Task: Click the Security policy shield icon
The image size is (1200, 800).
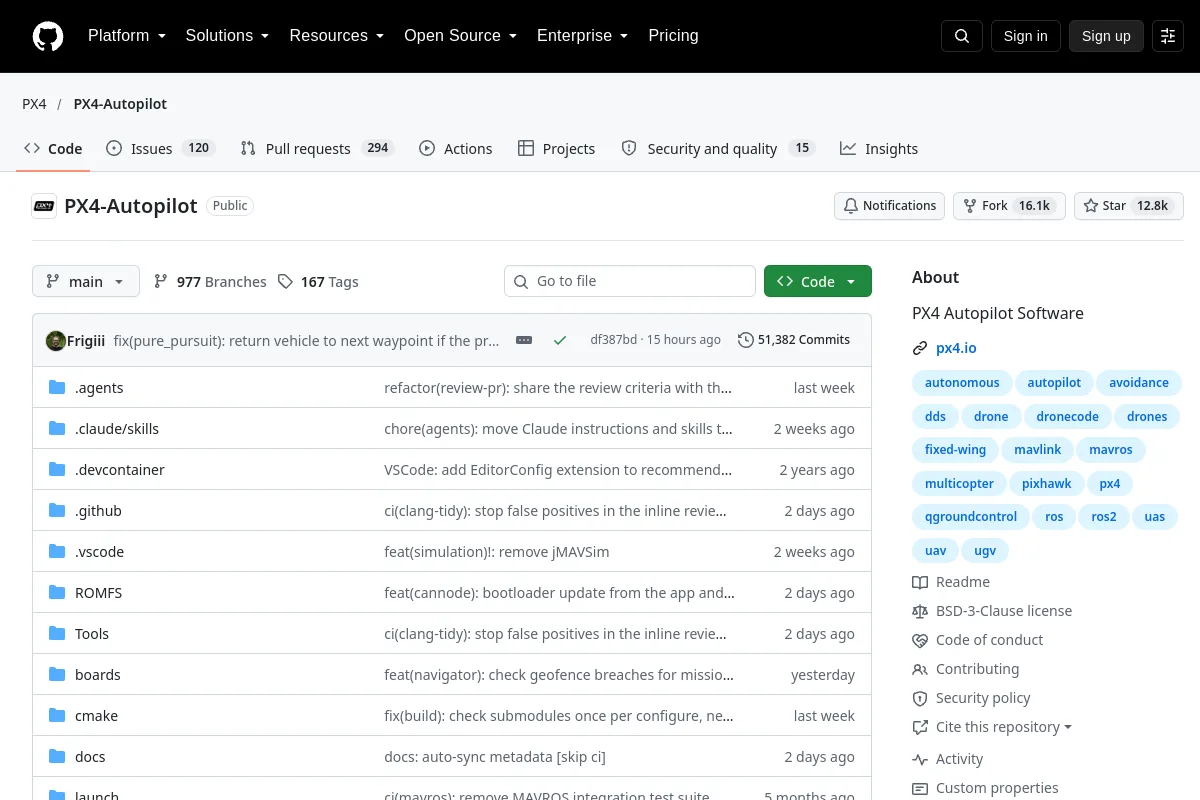Action: (x=920, y=698)
